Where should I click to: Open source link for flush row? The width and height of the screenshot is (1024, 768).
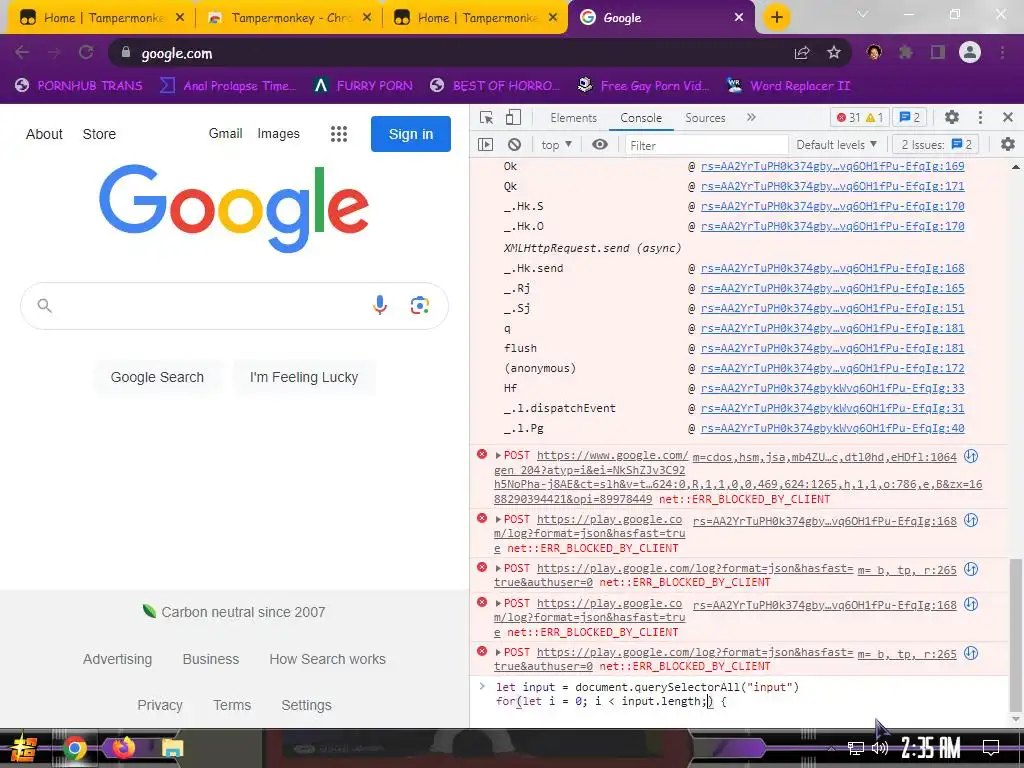pyautogui.click(x=833, y=348)
